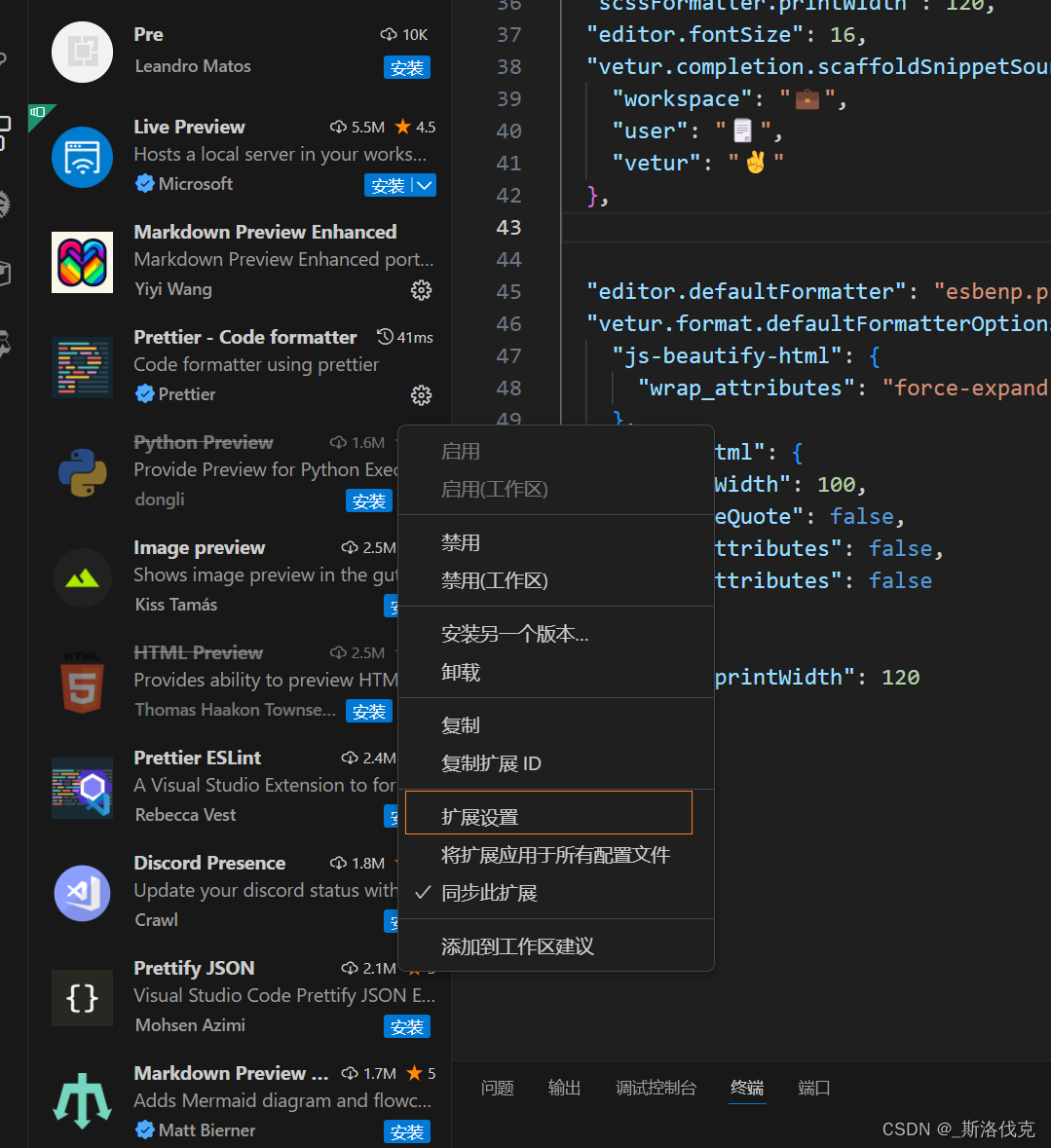This screenshot has width=1051, height=1148.
Task: Click the Image preview extension icon
Action: (82, 577)
